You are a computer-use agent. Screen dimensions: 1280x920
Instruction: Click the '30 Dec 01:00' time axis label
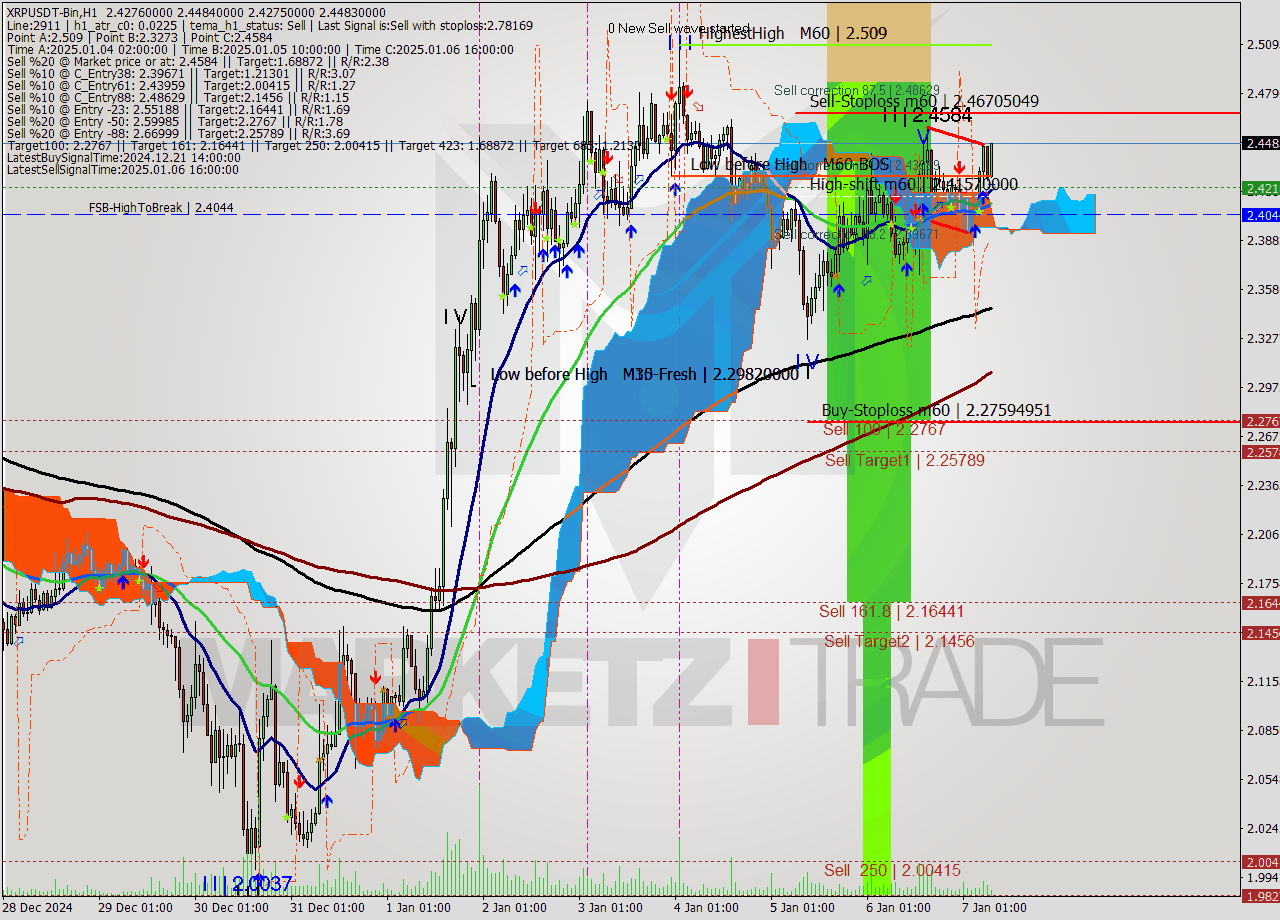tap(232, 908)
